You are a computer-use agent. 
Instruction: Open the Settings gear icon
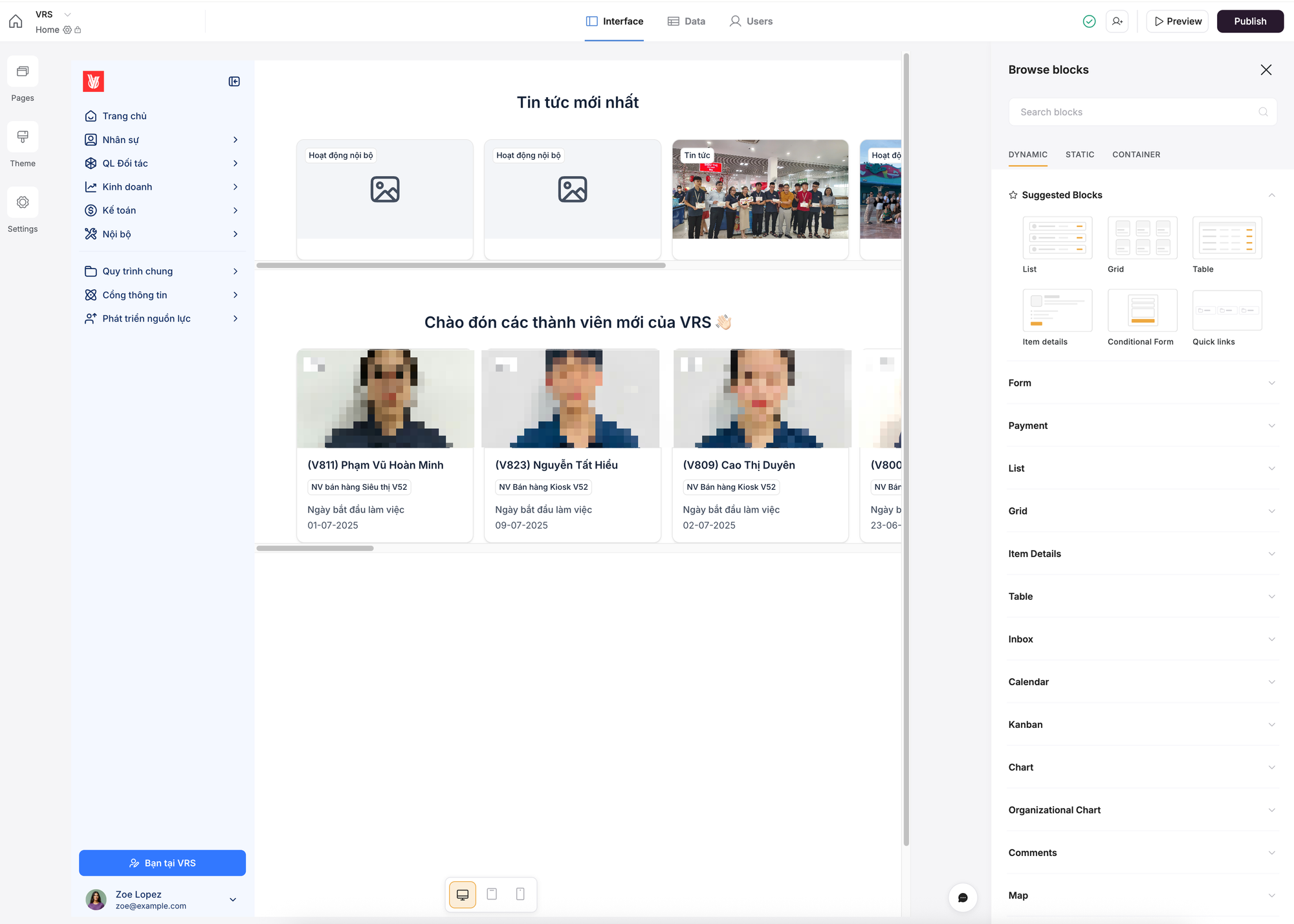tap(23, 202)
